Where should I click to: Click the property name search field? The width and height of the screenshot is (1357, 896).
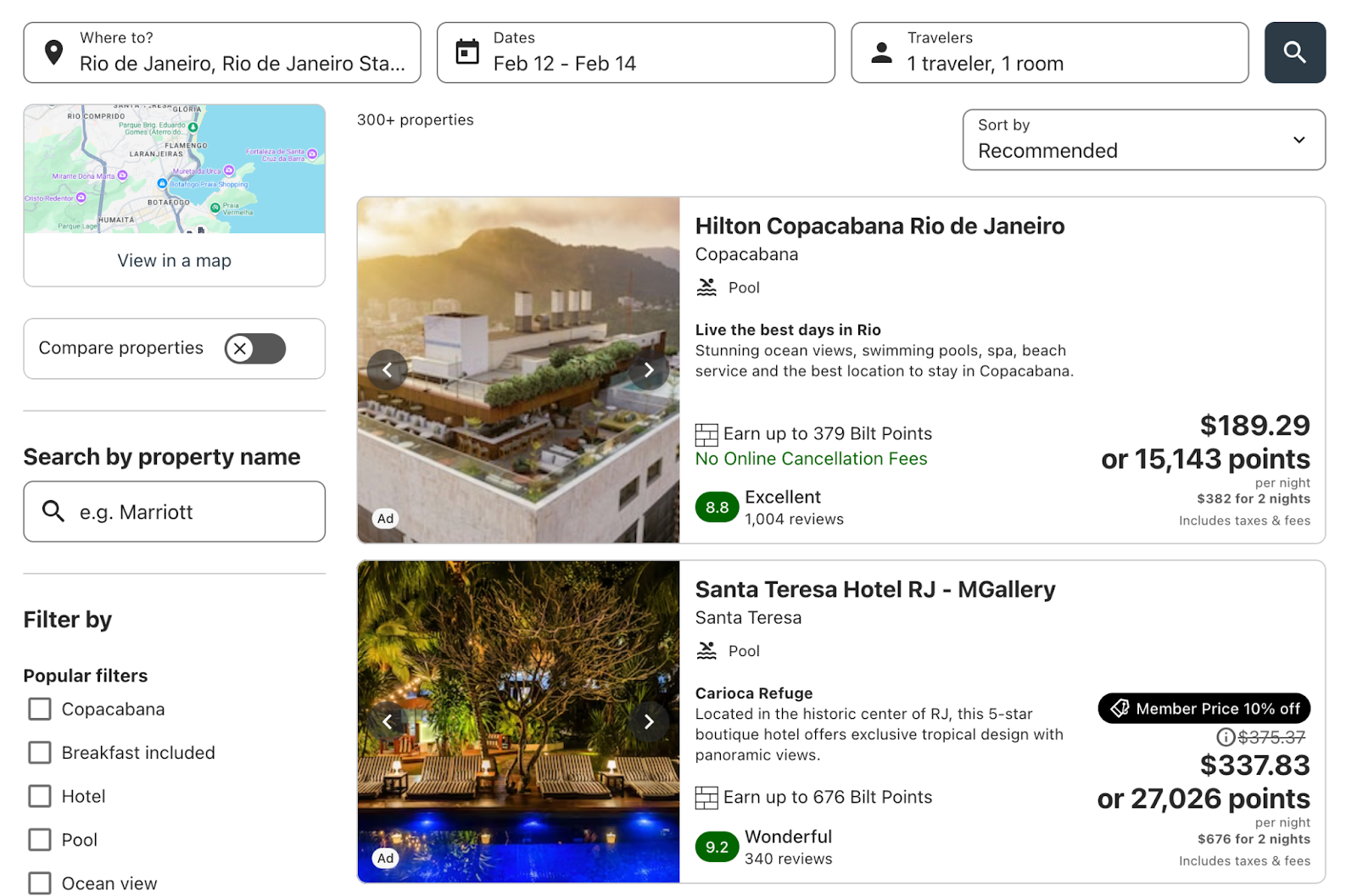pos(174,512)
